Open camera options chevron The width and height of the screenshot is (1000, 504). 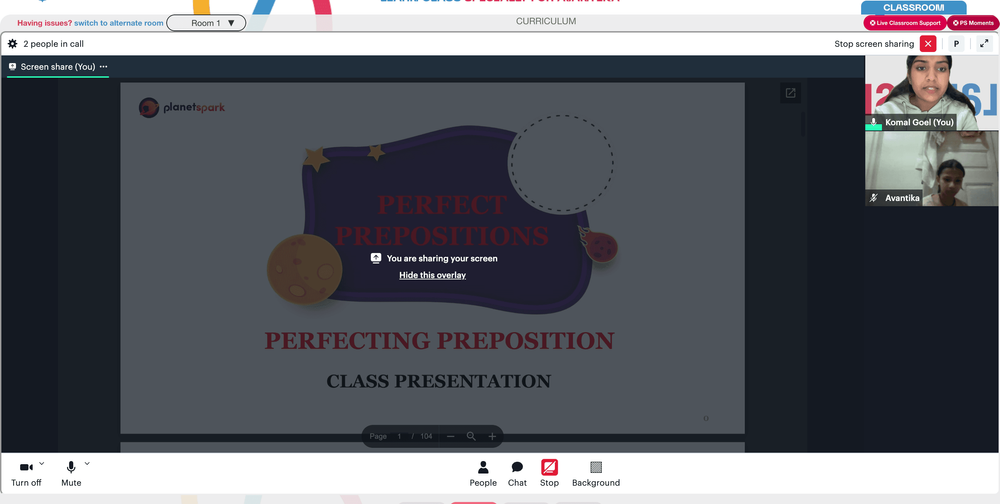42,463
